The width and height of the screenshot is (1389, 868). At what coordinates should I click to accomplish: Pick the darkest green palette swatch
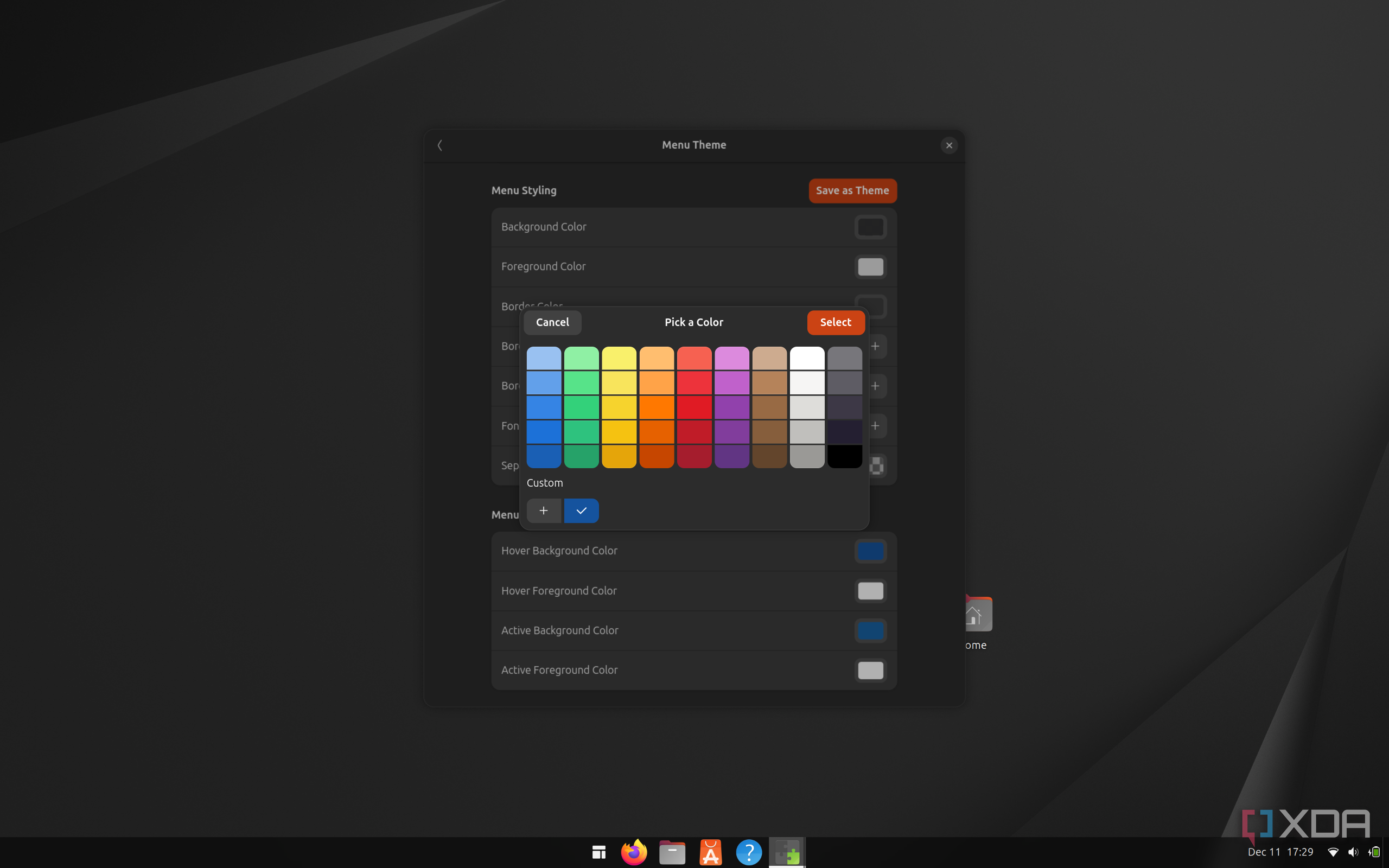(x=582, y=456)
